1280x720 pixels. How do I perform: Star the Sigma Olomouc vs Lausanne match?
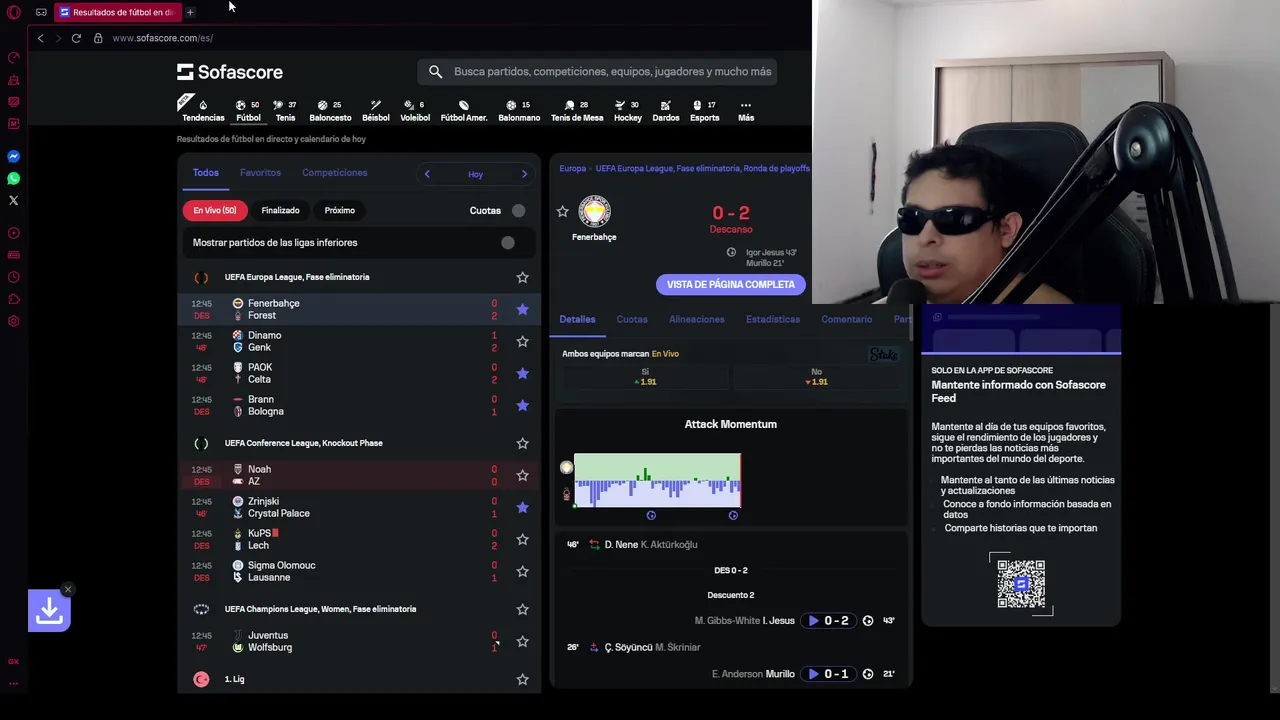click(x=522, y=572)
